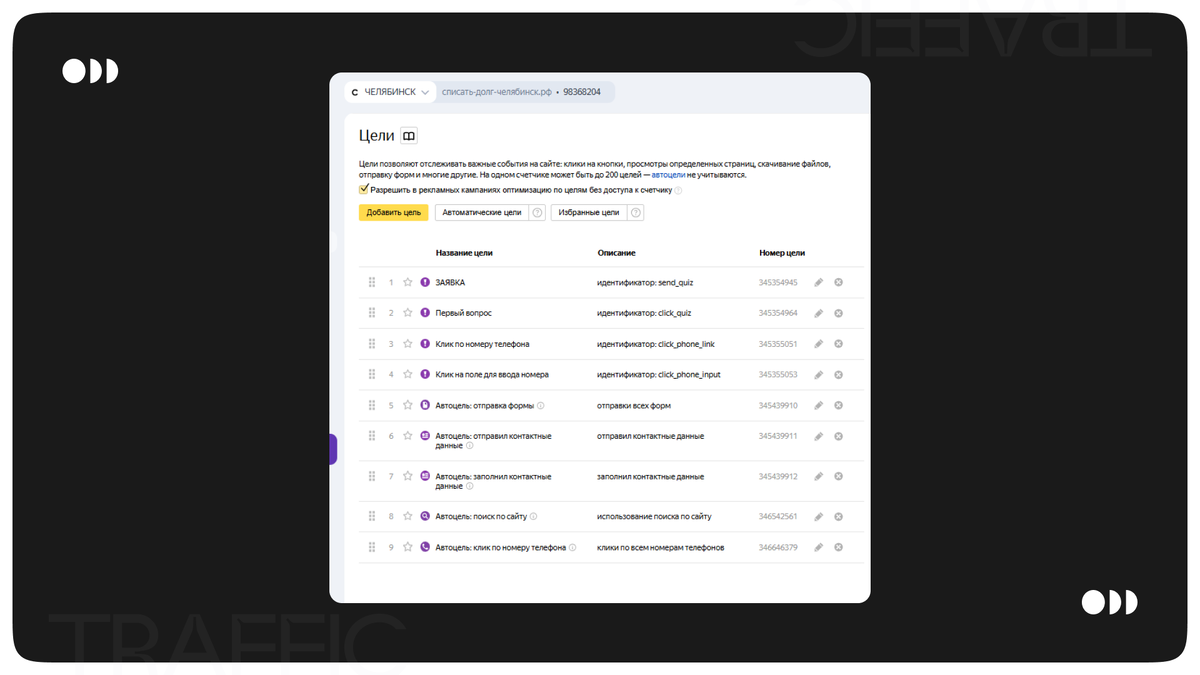Star Автоцель: клик по номеру телефона goal
This screenshot has width=1200, height=675.
point(408,548)
